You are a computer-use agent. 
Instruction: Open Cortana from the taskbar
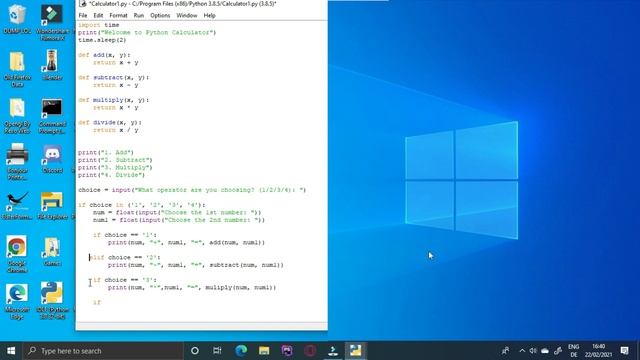click(x=195, y=351)
